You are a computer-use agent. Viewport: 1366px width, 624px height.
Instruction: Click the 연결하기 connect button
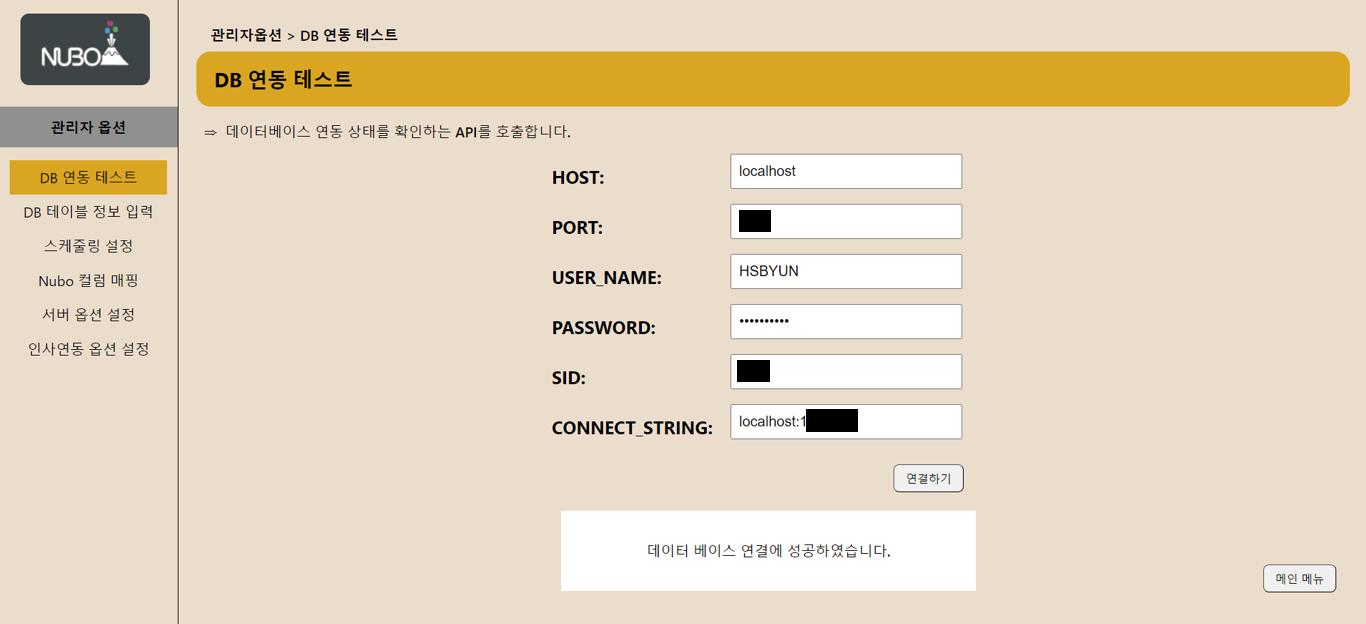928,479
